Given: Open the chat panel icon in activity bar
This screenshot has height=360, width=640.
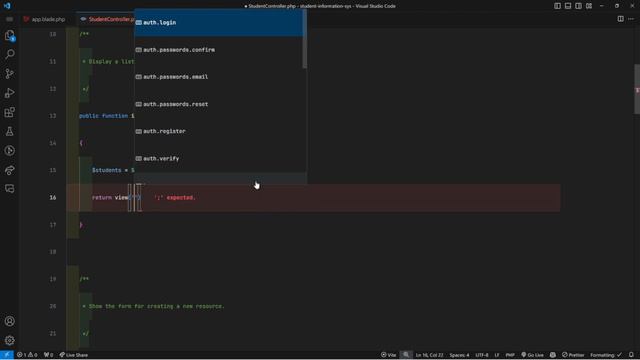Looking at the screenshot, I should coord(9,189).
